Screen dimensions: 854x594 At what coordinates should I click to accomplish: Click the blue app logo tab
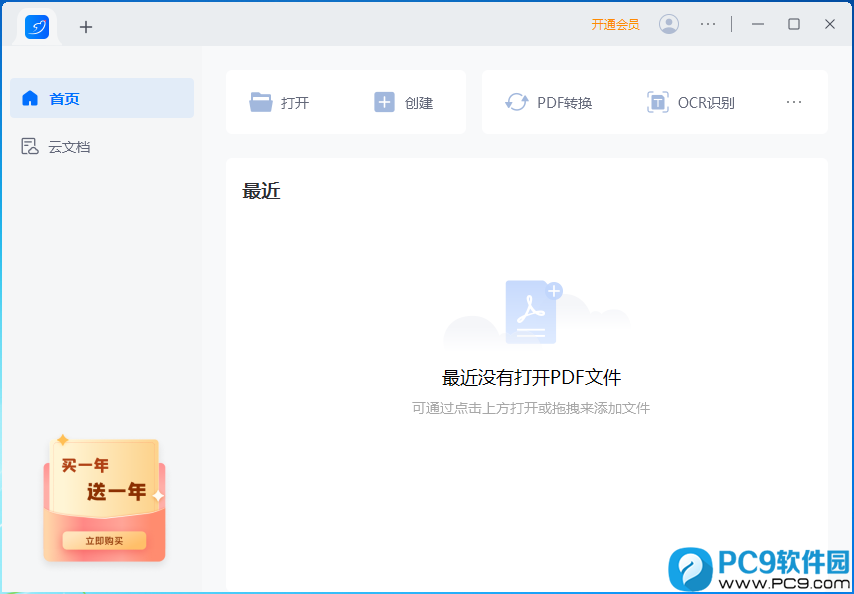coord(37,27)
